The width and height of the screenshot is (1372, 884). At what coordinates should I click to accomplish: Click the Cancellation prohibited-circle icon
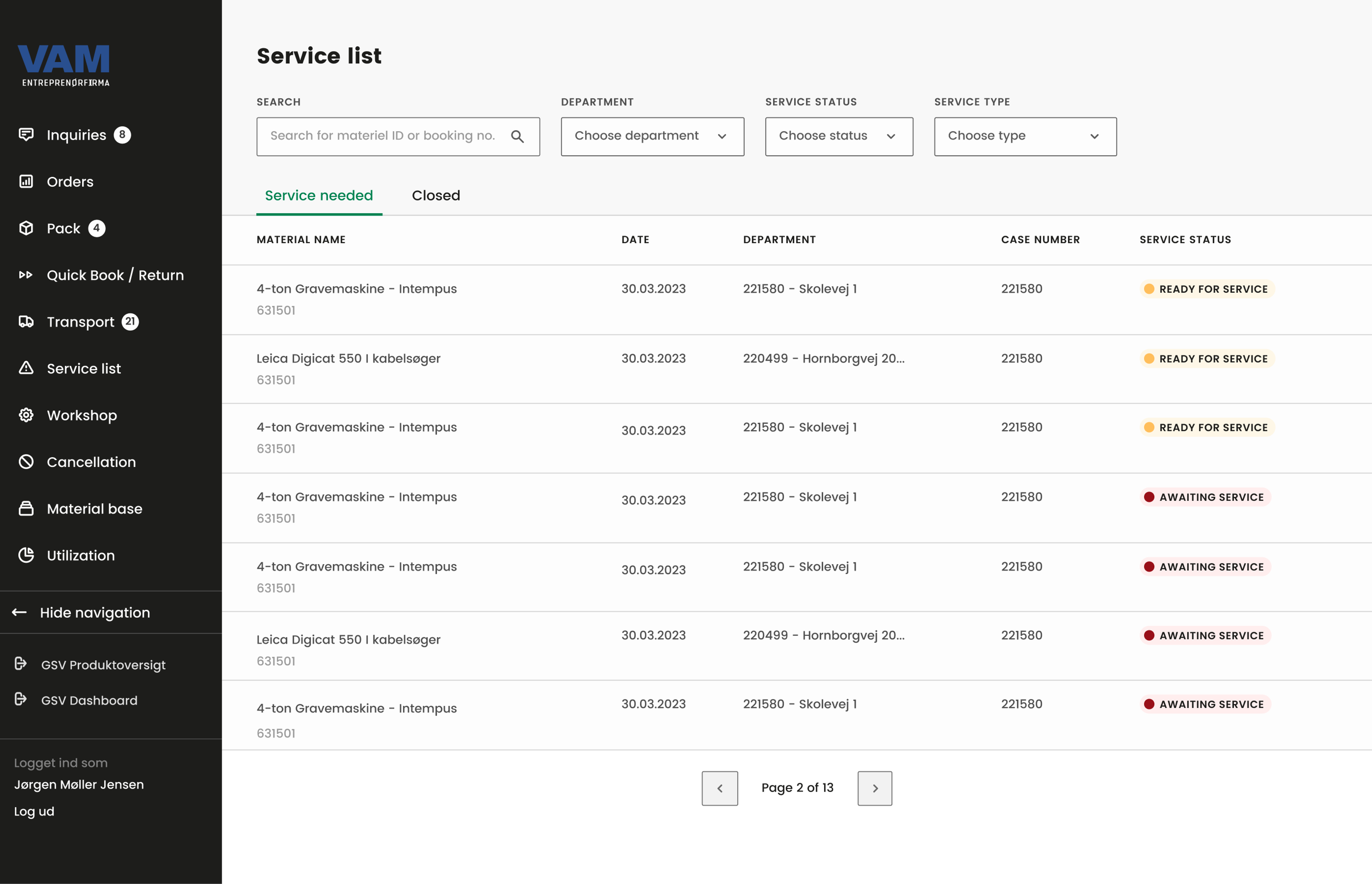coord(26,461)
